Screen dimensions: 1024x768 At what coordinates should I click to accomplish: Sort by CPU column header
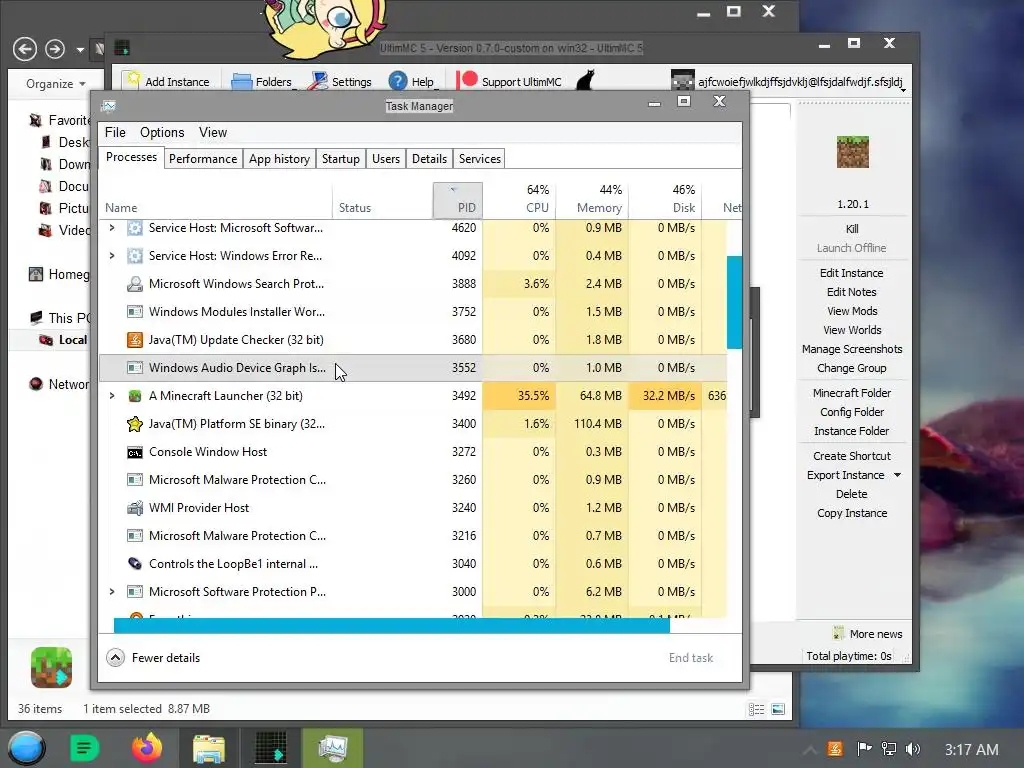tap(520, 200)
